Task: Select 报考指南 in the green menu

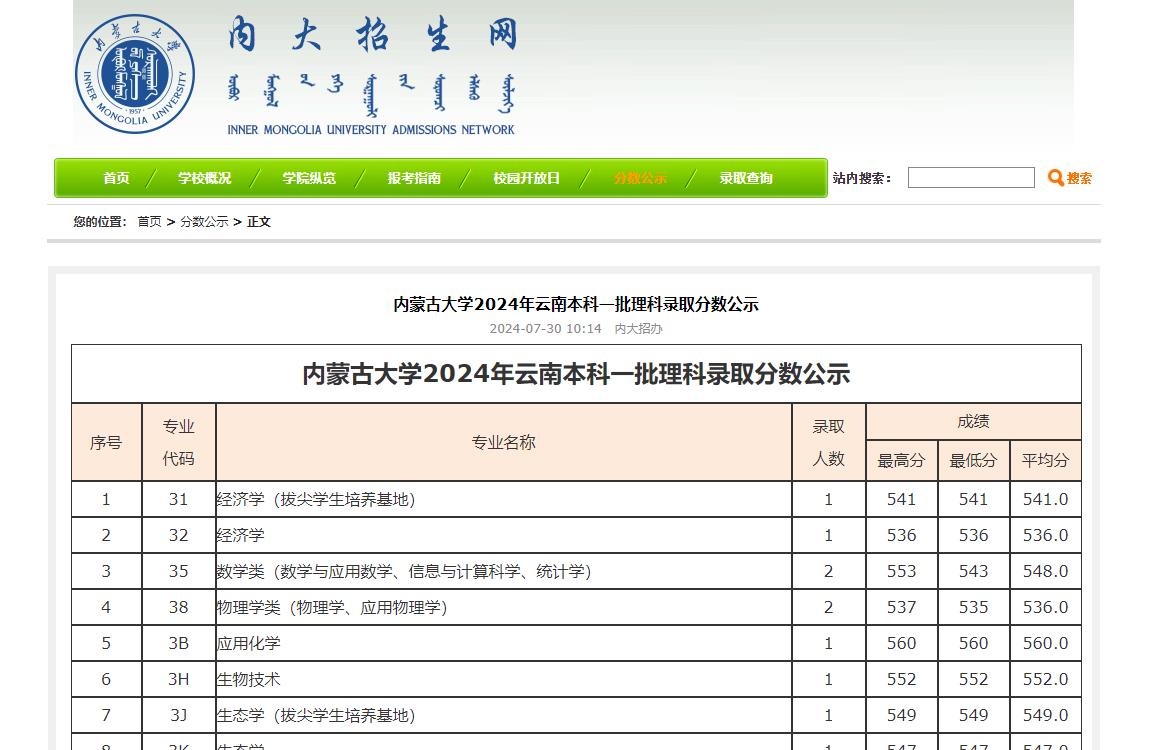Action: 414,178
